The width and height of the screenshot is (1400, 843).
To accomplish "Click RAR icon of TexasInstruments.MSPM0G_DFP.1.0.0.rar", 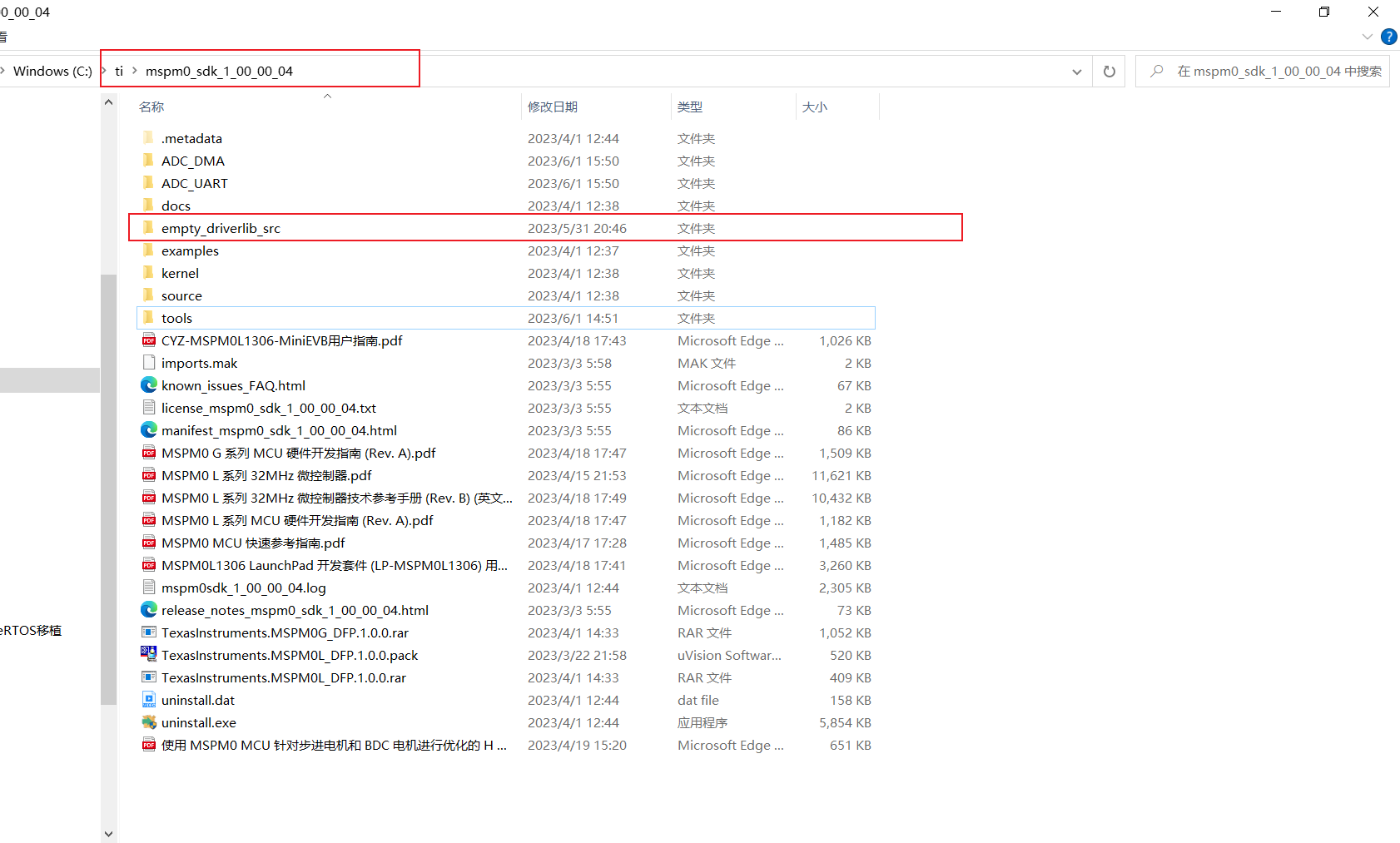I will click(x=149, y=632).
